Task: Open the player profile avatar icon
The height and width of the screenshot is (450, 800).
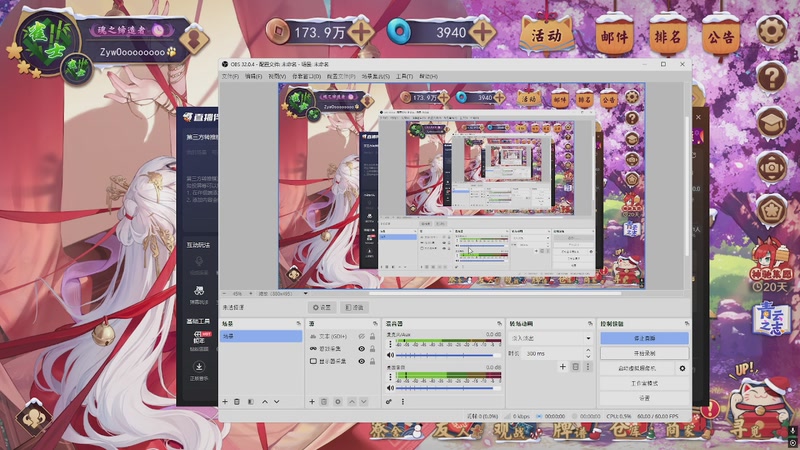Action: coord(194,38)
